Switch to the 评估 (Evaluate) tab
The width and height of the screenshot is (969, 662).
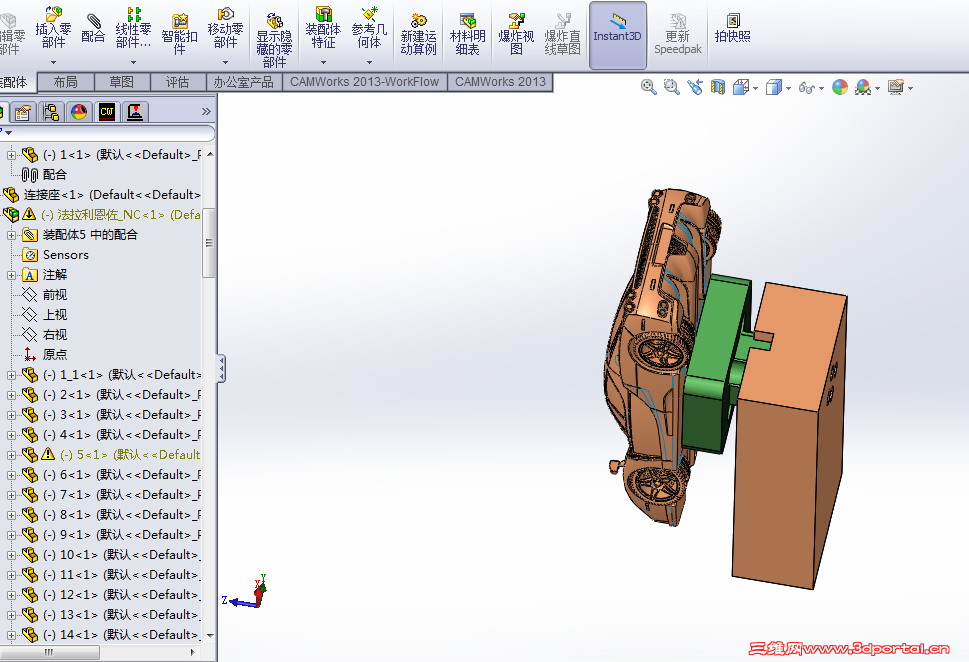point(178,82)
